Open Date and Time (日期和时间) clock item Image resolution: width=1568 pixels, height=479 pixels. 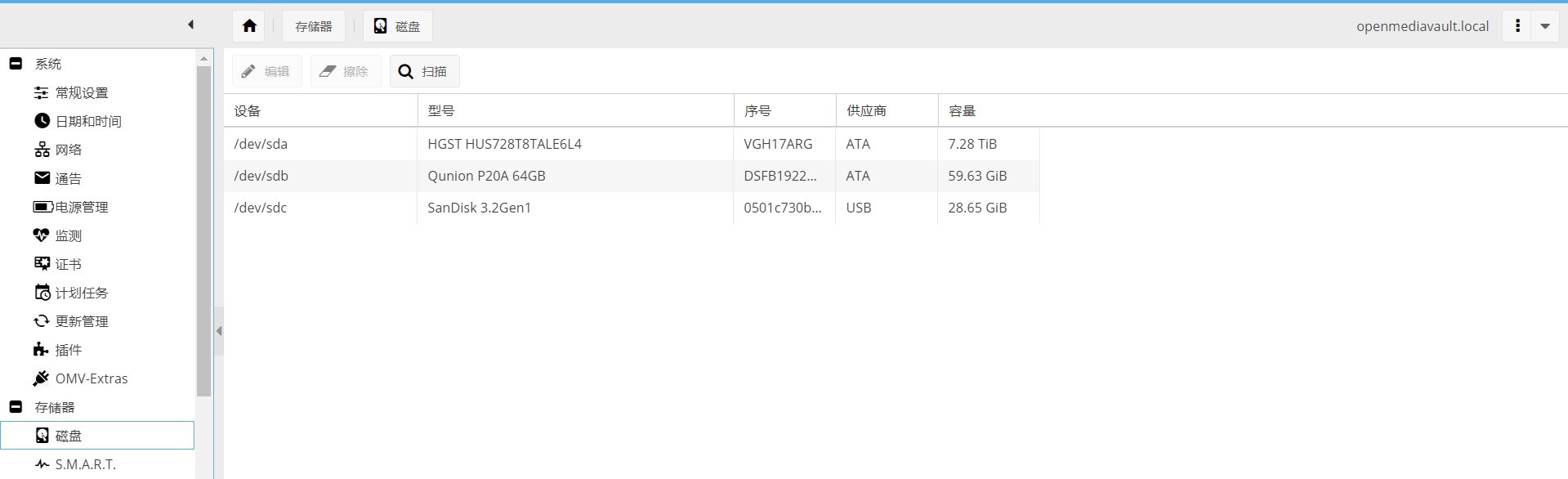(87, 121)
